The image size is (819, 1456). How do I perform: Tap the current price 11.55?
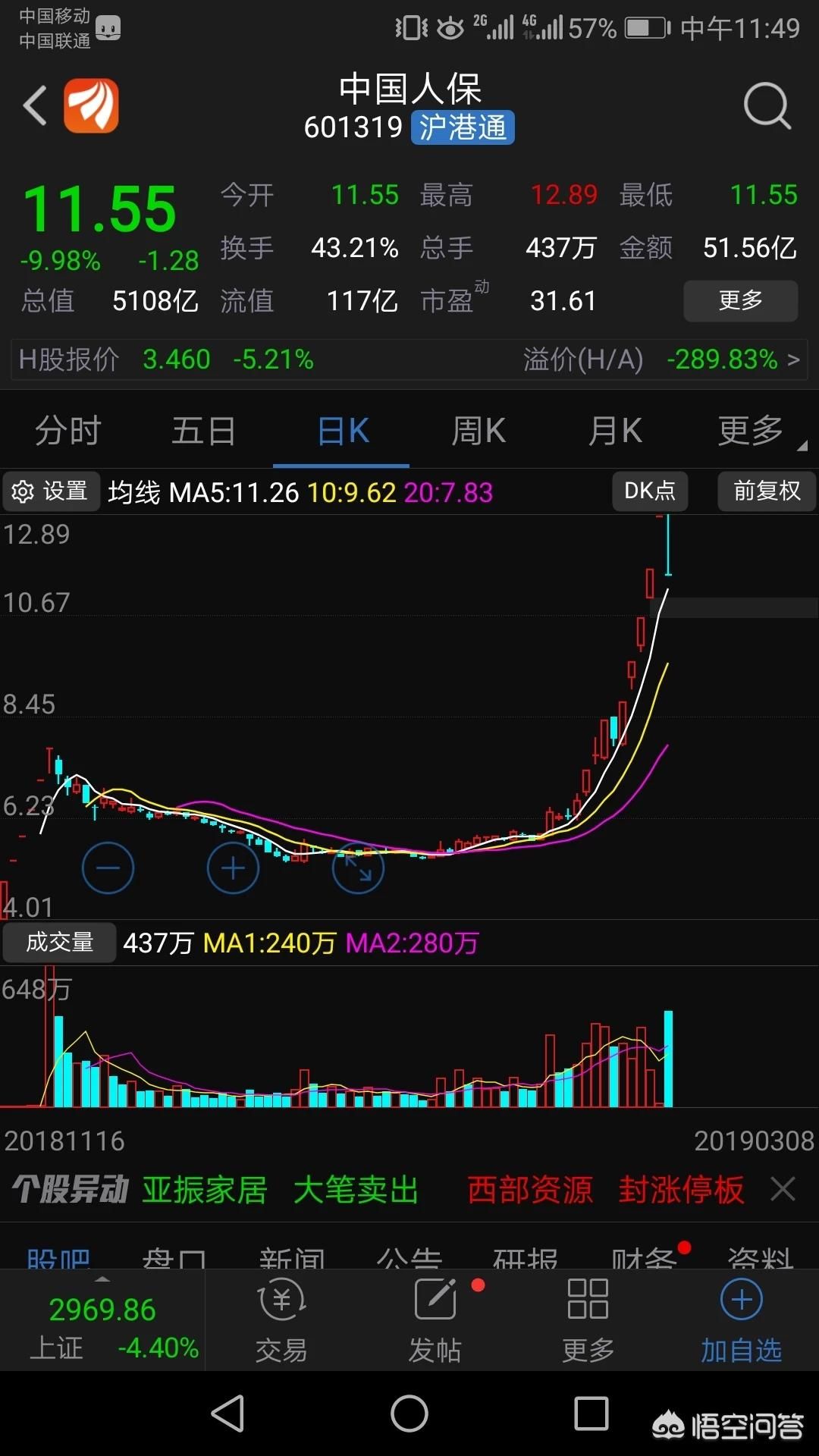99,209
